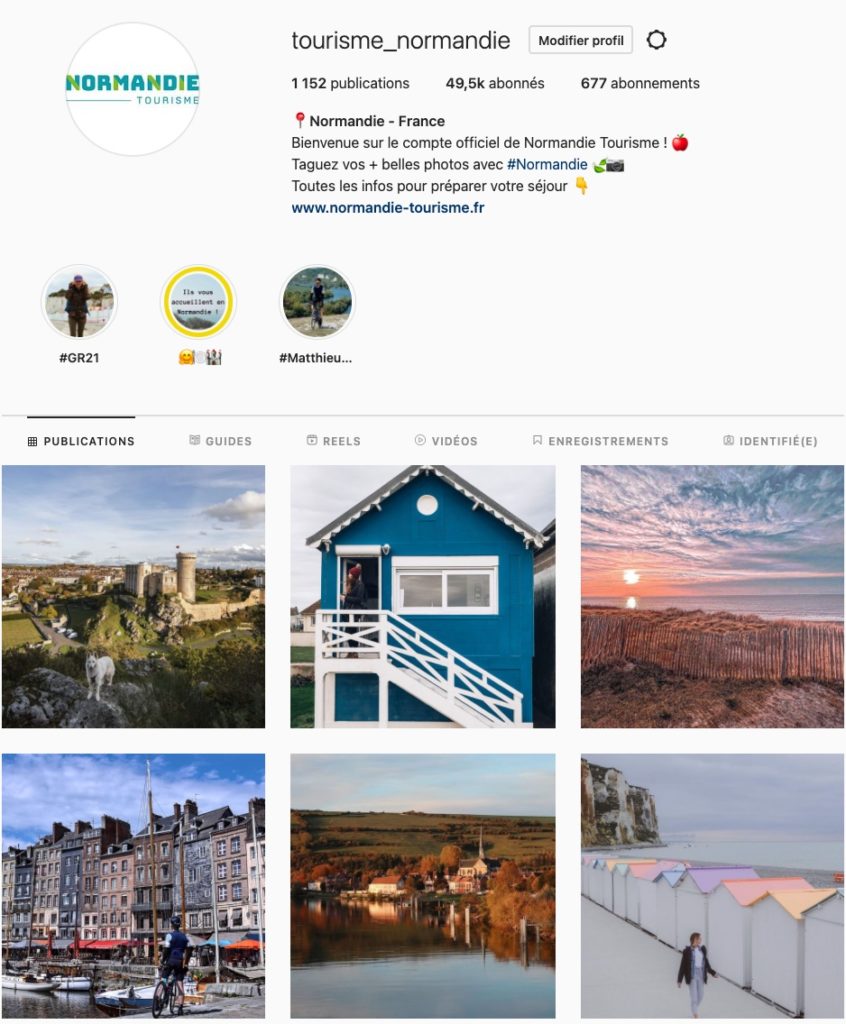
Task: Open the yellow-ringed story highlight
Action: tap(198, 302)
